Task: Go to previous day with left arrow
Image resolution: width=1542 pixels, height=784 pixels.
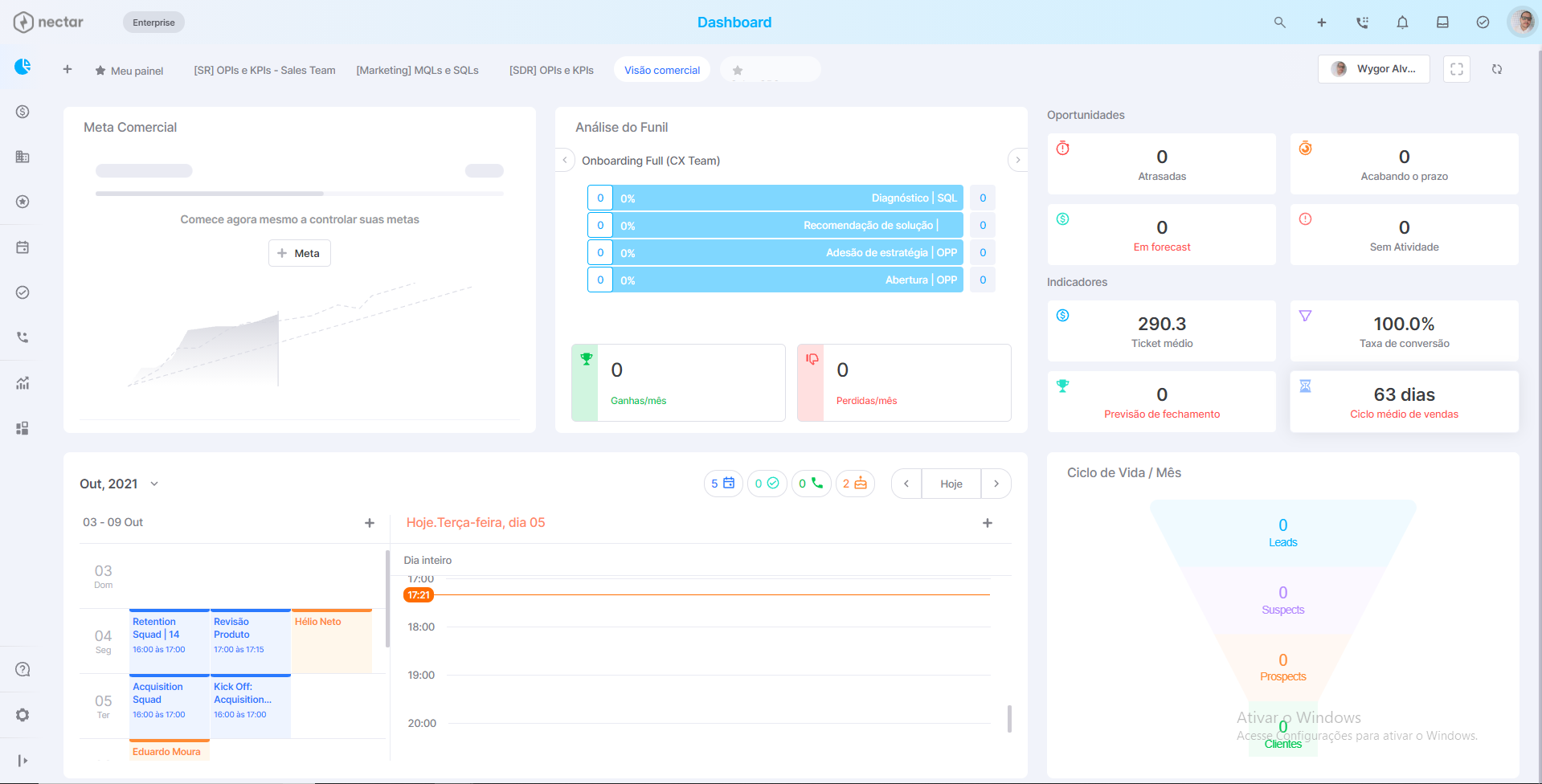Action: [x=906, y=484]
